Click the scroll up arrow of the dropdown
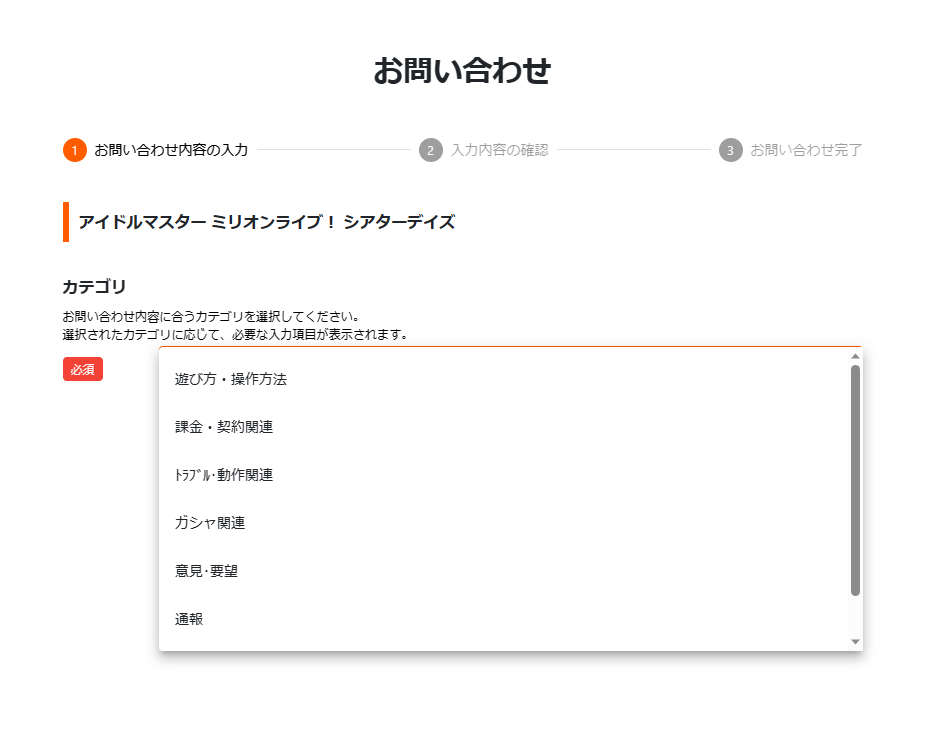 point(855,356)
